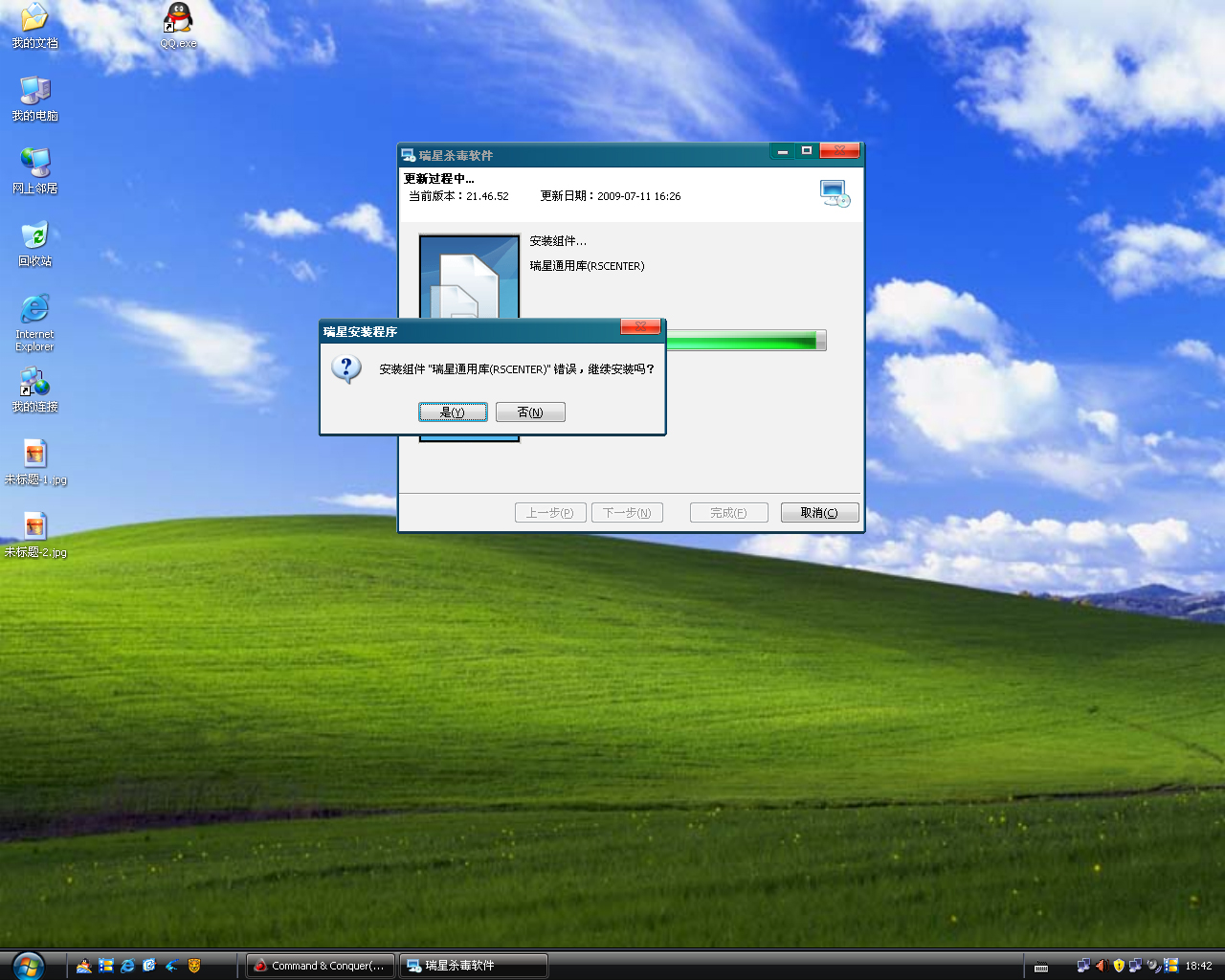The width and height of the screenshot is (1225, 980).
Task: Click the 更新过程中... heading
Action: click(x=439, y=179)
